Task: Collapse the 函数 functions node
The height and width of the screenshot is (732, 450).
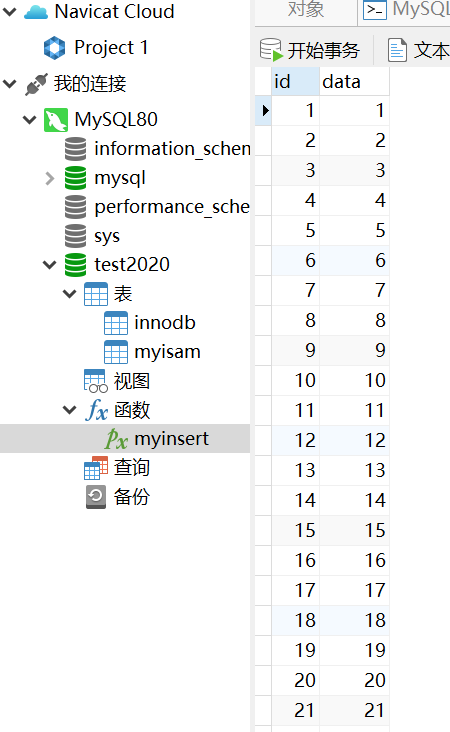Action: [70, 410]
